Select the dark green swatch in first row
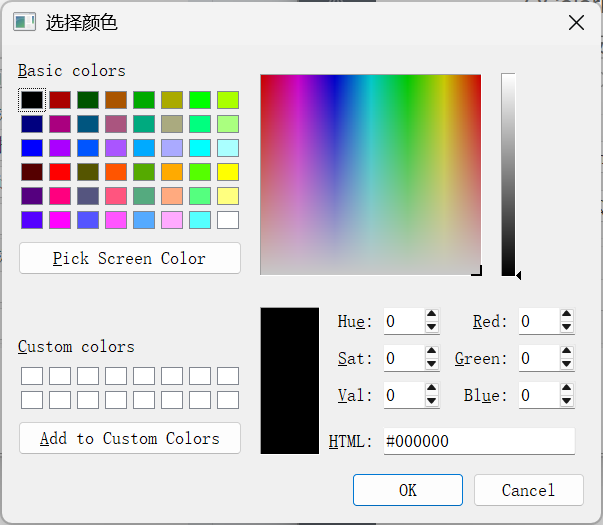This screenshot has width=603, height=525. (88, 100)
